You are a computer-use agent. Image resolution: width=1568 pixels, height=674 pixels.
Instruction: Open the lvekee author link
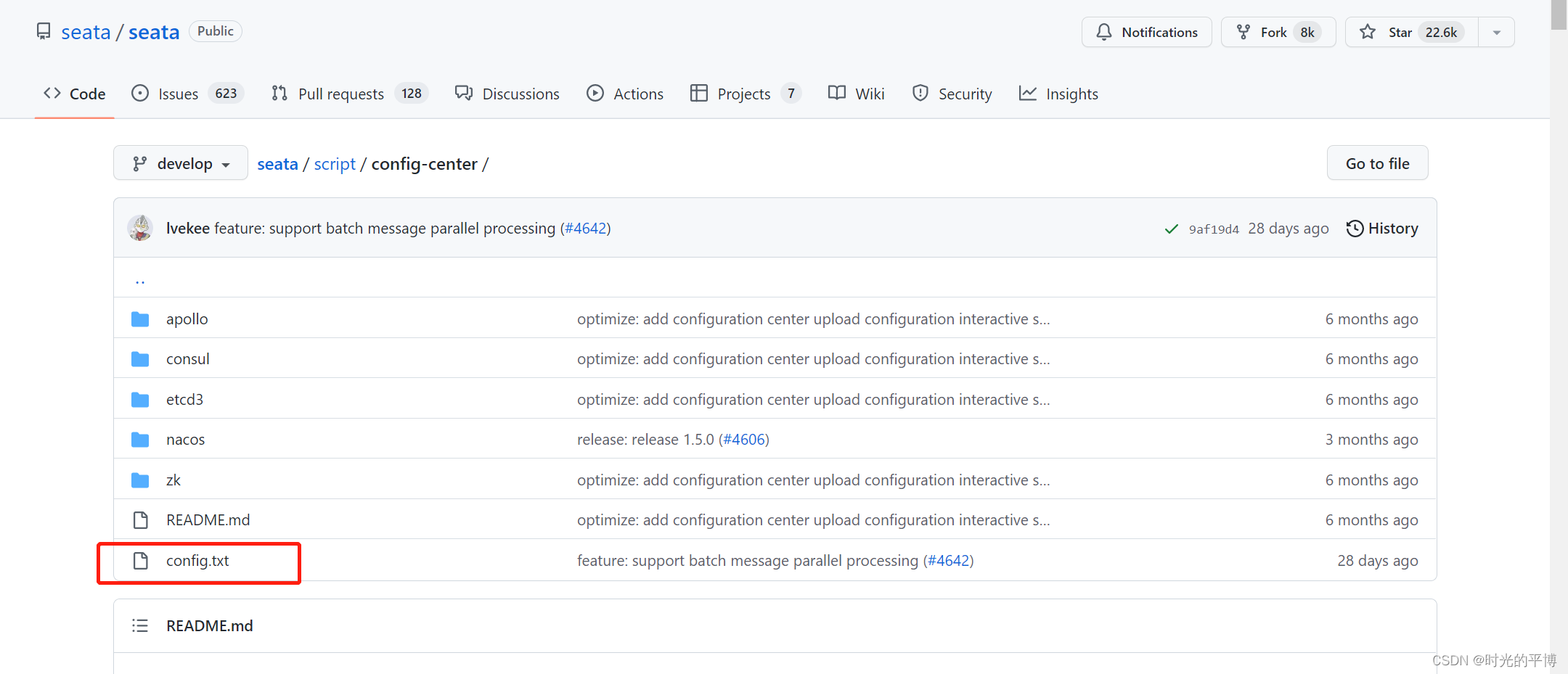188,228
